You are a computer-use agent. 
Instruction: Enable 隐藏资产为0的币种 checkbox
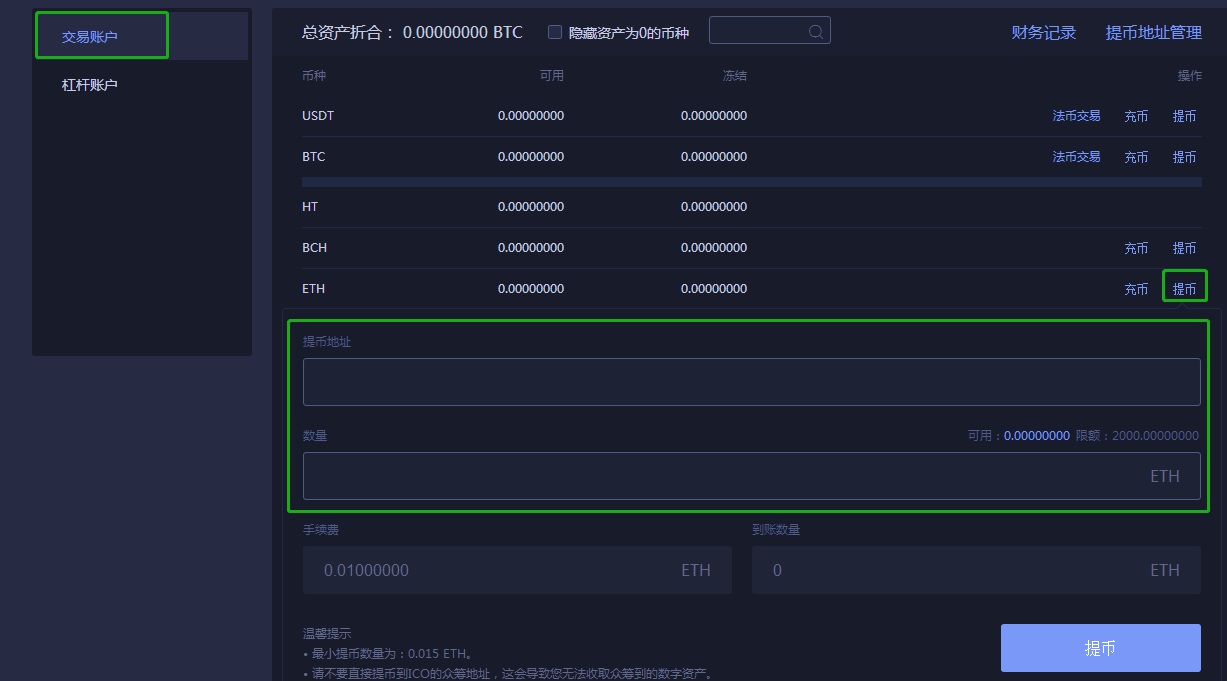[555, 31]
